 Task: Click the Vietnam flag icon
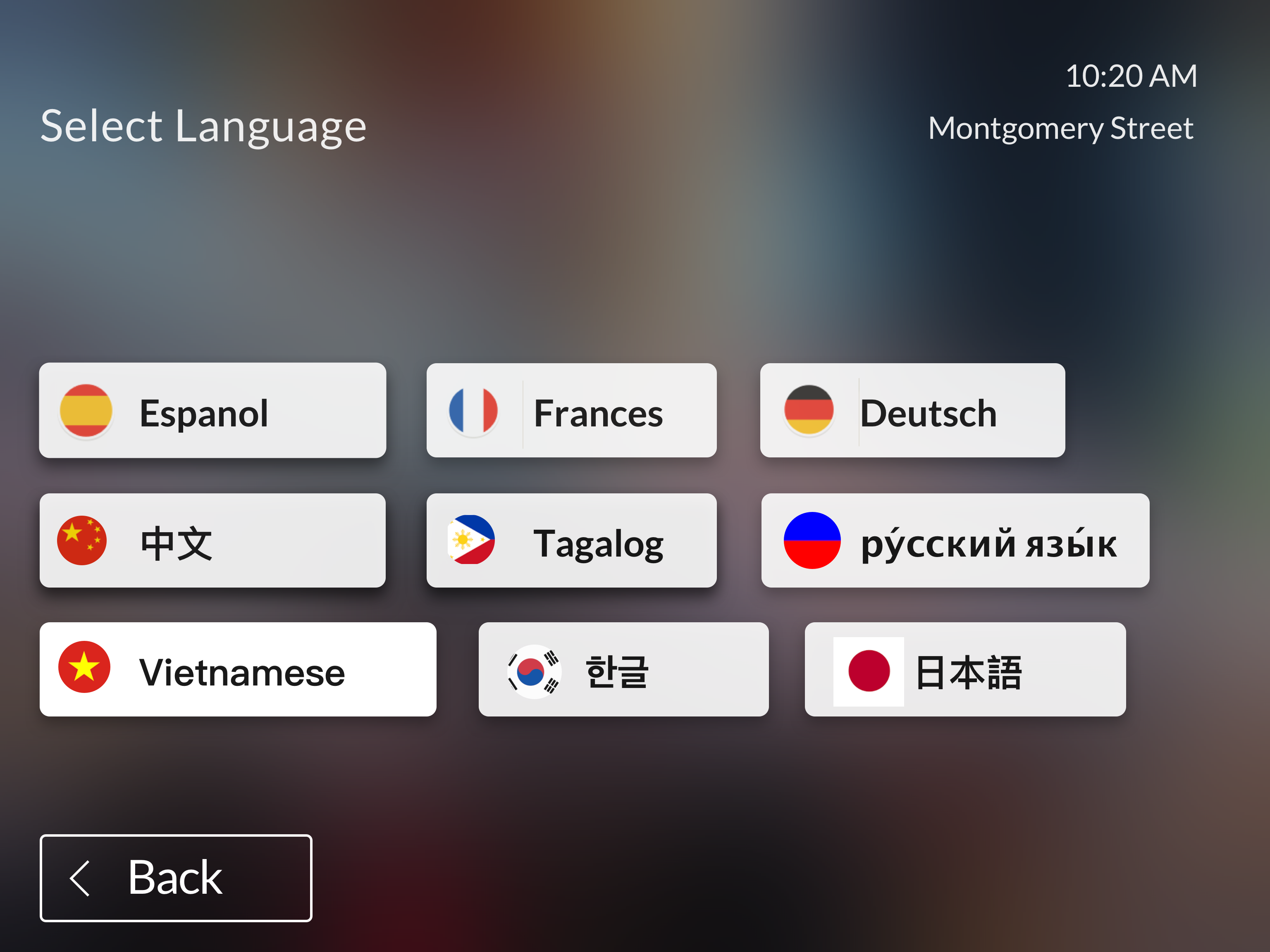(x=84, y=667)
